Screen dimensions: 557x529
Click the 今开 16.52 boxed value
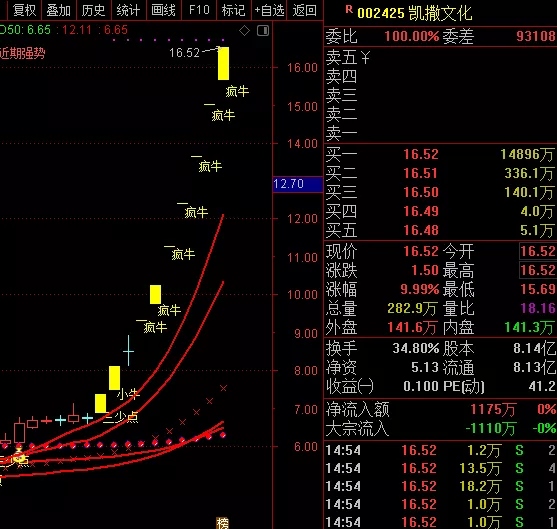pyautogui.click(x=538, y=251)
